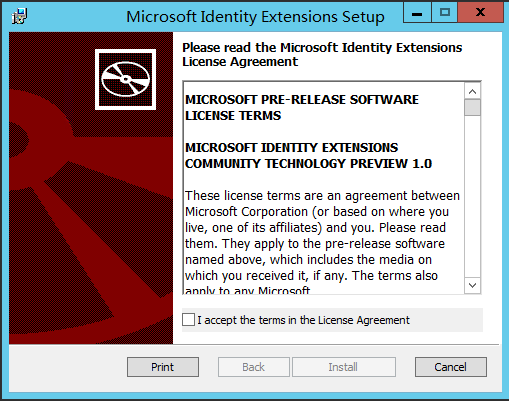Click the empty scrollbar track below the thumb
Viewport: 509px width, 401px height.
(x=472, y=197)
